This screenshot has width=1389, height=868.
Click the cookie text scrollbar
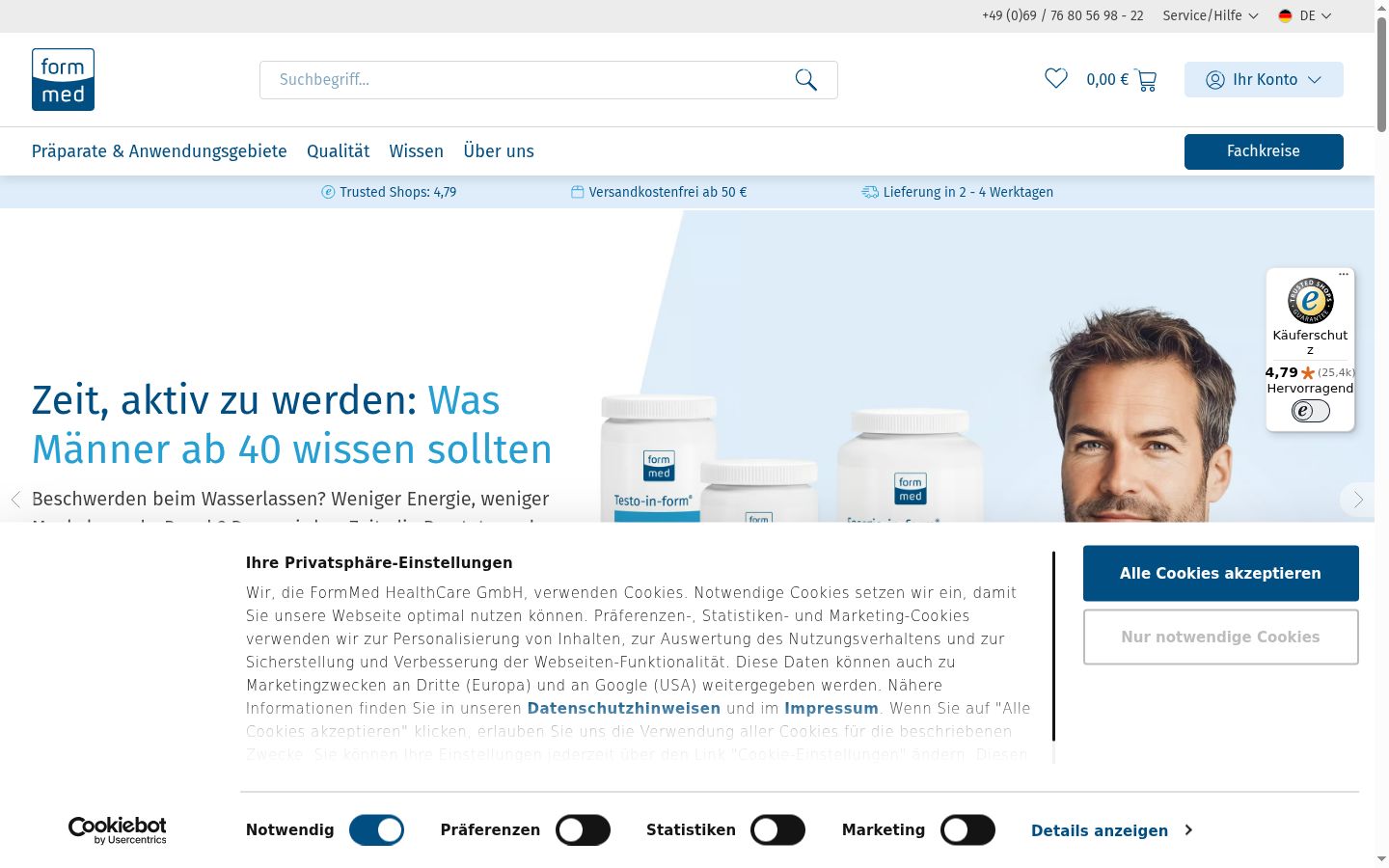(1053, 646)
